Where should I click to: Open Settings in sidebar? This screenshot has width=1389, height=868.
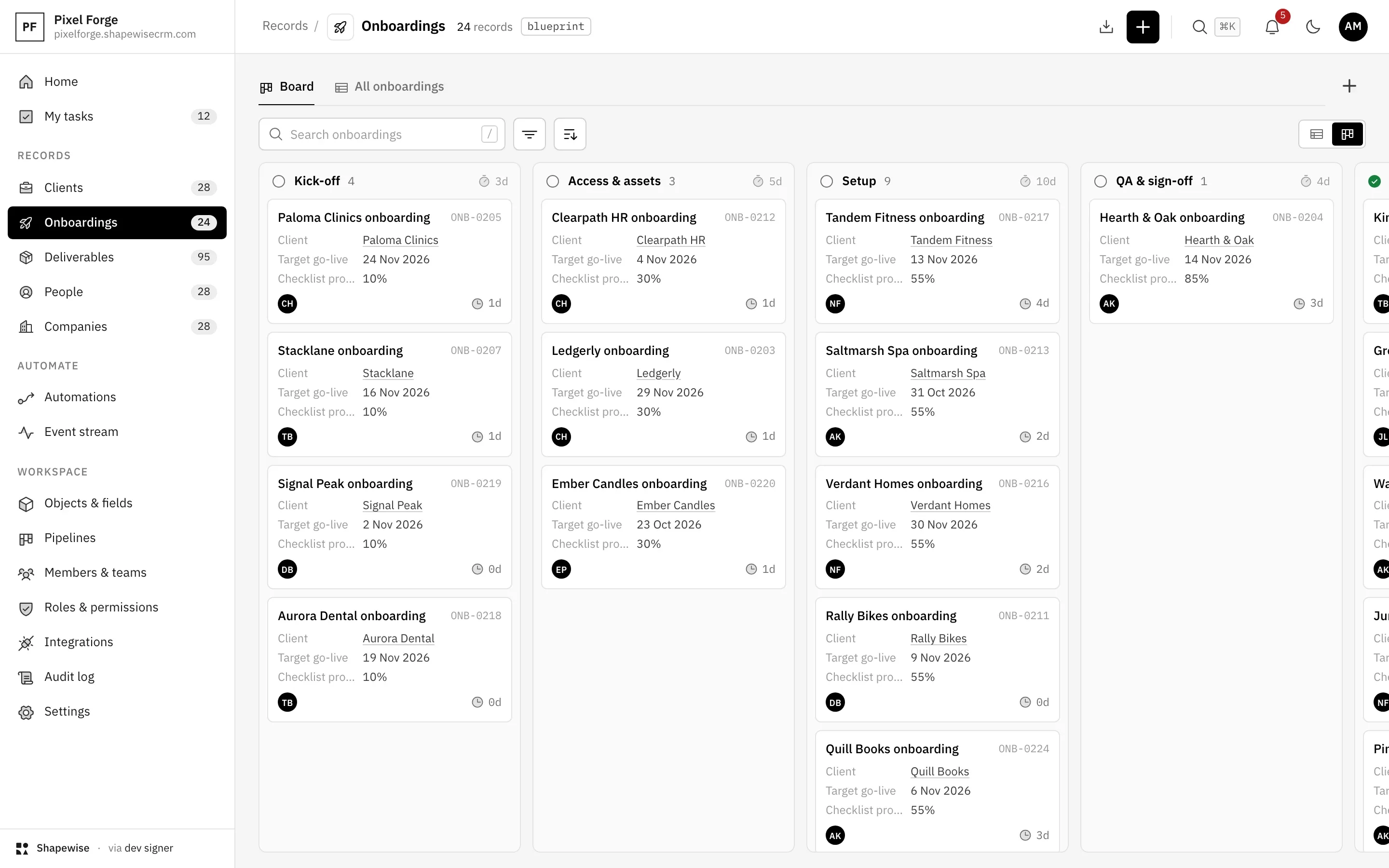(117, 712)
